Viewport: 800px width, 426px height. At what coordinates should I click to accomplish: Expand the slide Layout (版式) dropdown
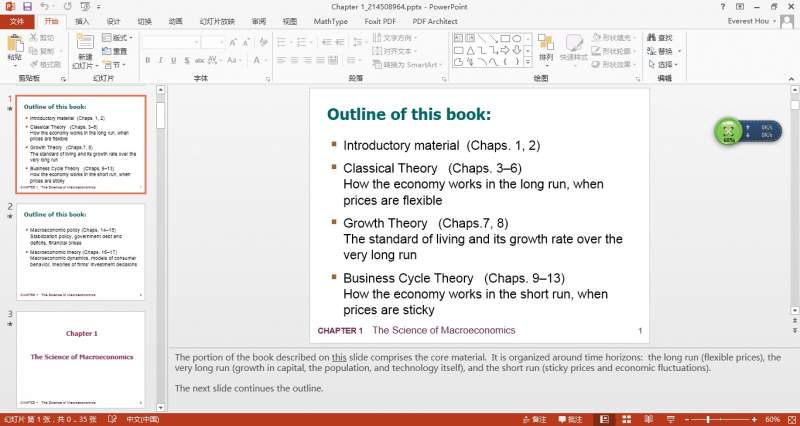pyautogui.click(x=118, y=38)
